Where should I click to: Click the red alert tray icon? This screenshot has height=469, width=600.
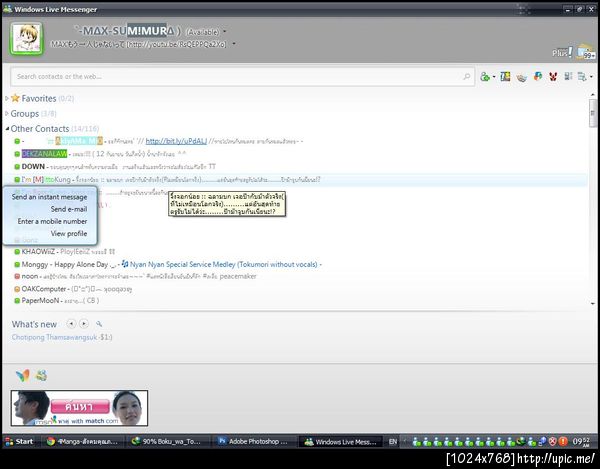pyautogui.click(x=563, y=441)
